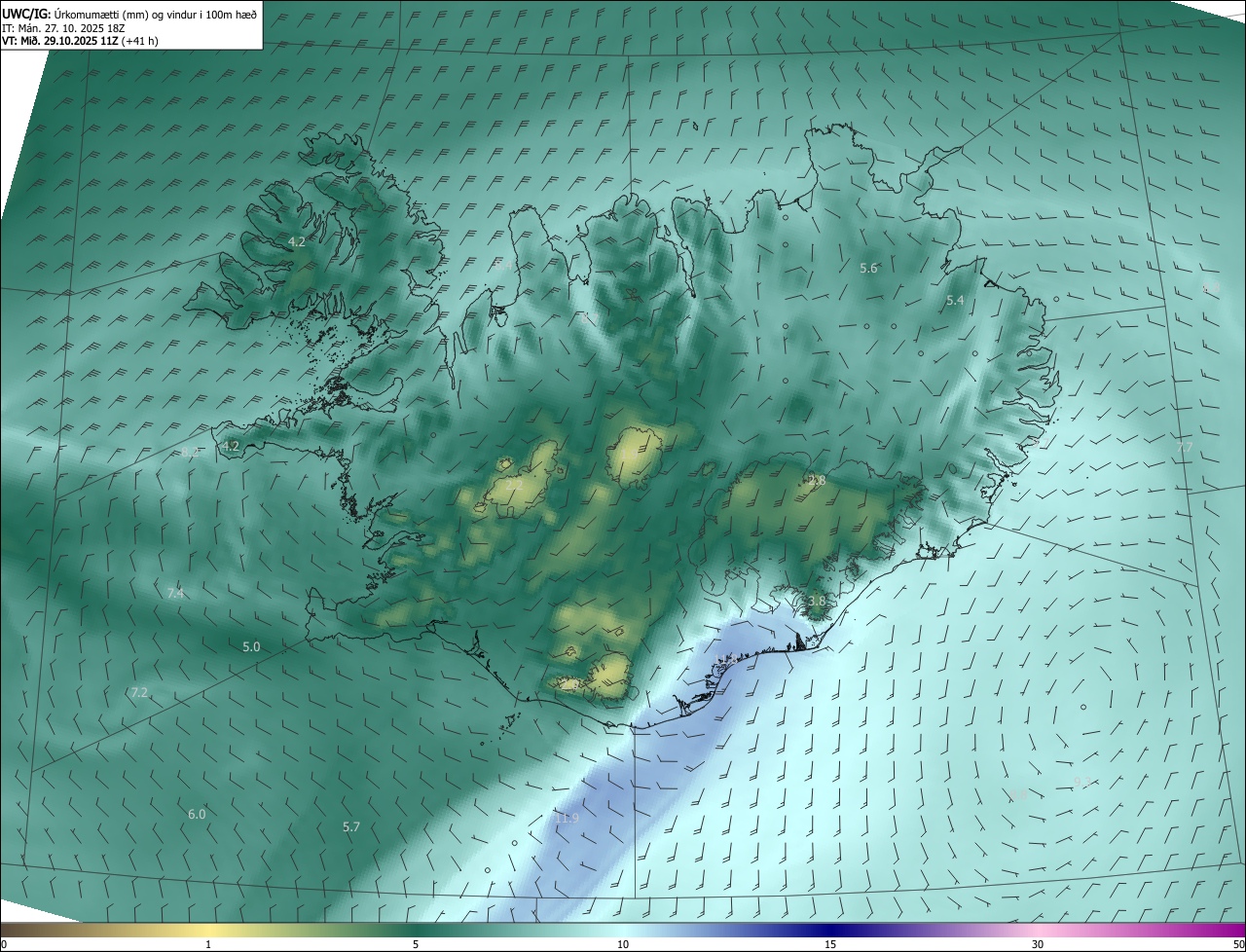Viewport: 1246px width, 952px height.
Task: Click the 6.0 precipitation value
Action: [197, 814]
